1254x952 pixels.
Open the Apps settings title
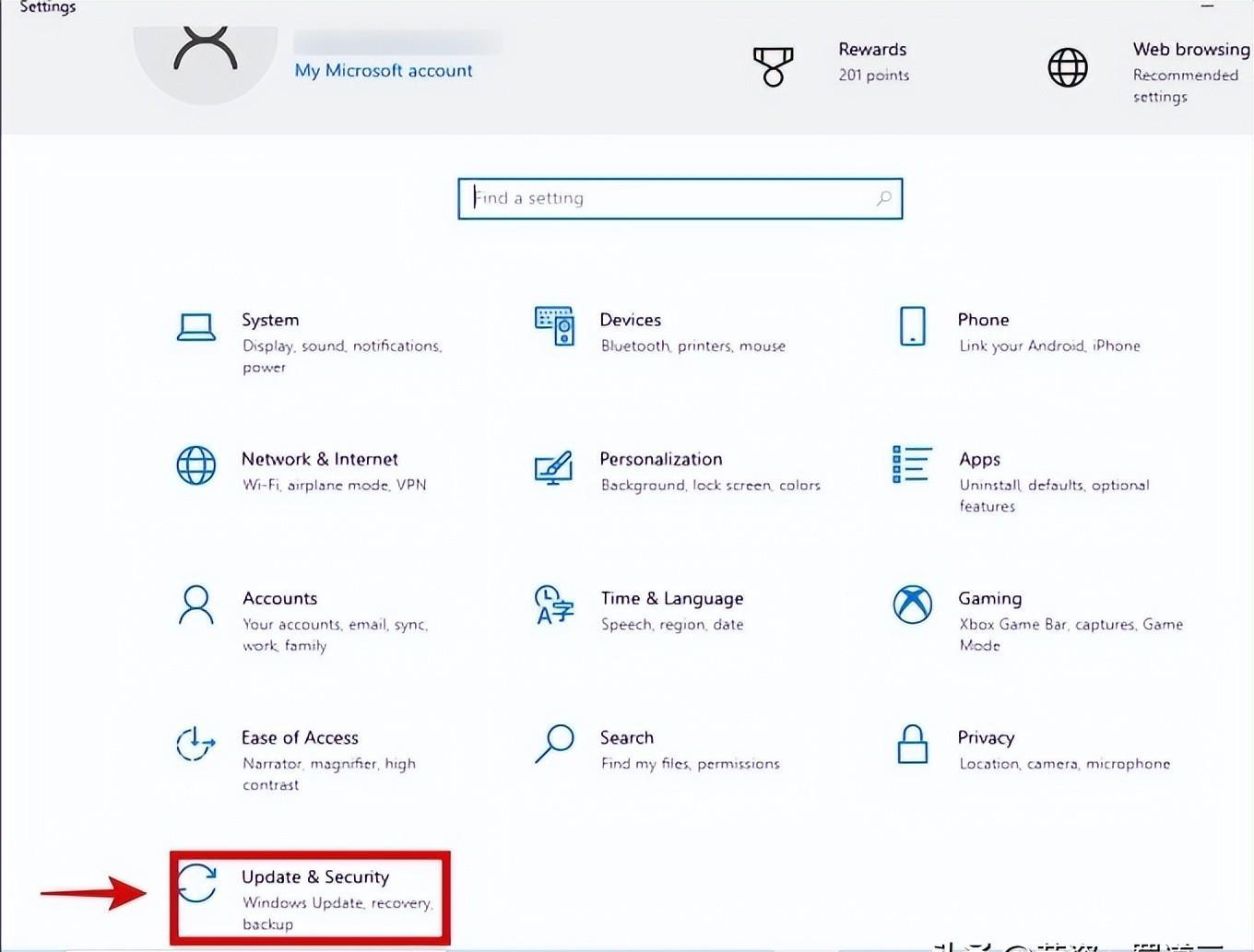pyautogui.click(x=979, y=460)
